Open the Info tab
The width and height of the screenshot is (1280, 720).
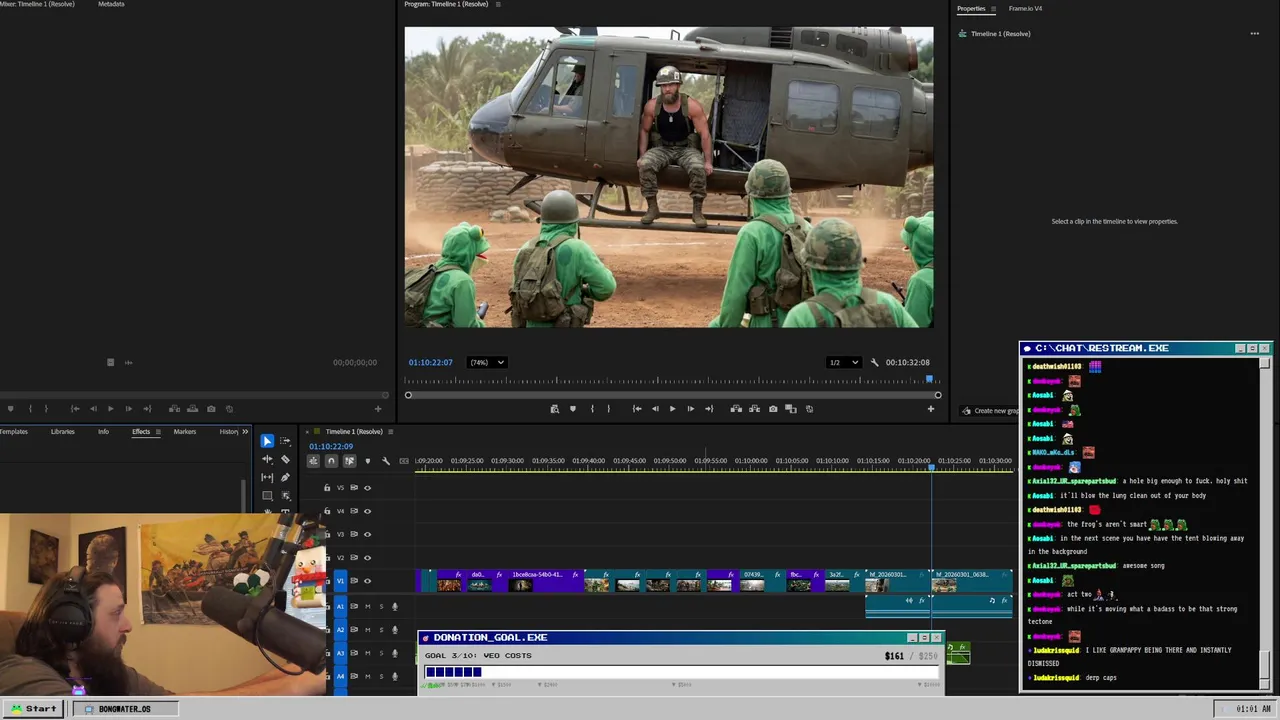[x=103, y=432]
